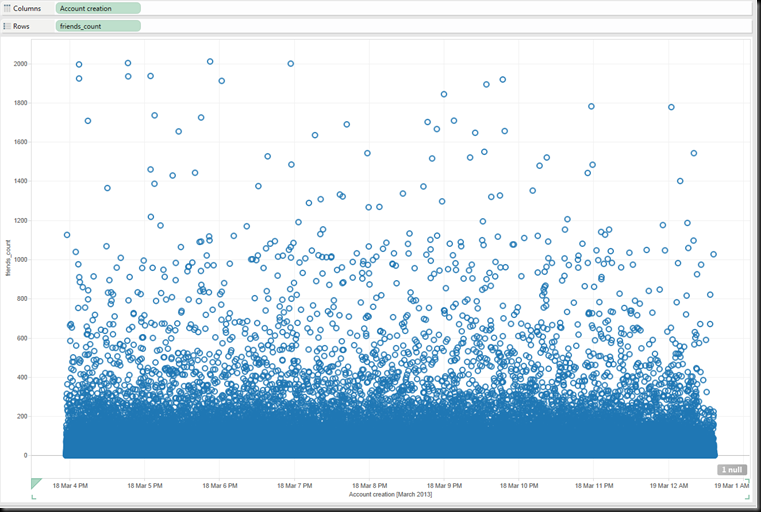
Task: Click the 1800 tick label on the y-axis
Action: [20, 103]
